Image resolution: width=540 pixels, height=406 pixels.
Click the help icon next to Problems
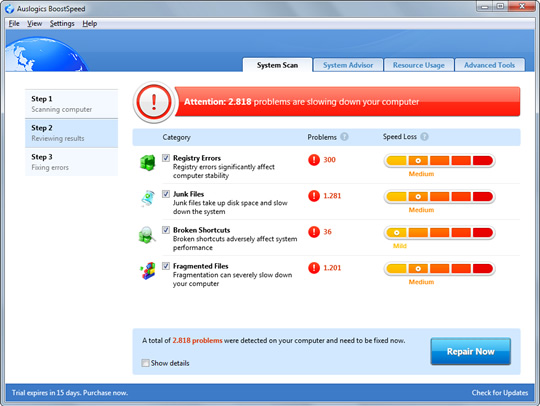point(344,137)
